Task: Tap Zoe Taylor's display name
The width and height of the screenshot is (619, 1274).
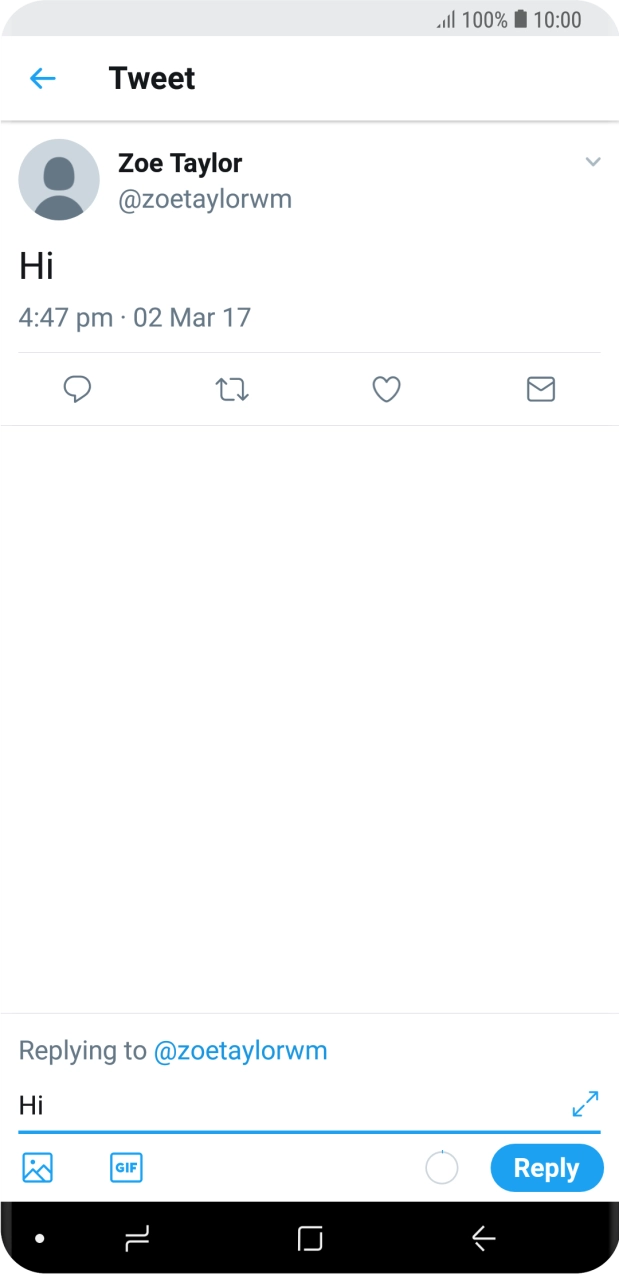Action: click(180, 162)
